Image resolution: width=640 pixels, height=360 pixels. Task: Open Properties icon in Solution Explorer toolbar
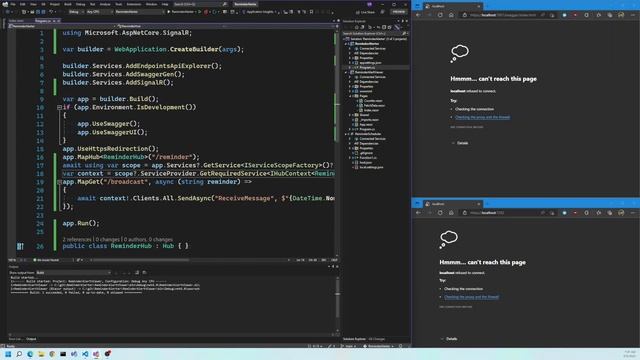[x=397, y=27]
